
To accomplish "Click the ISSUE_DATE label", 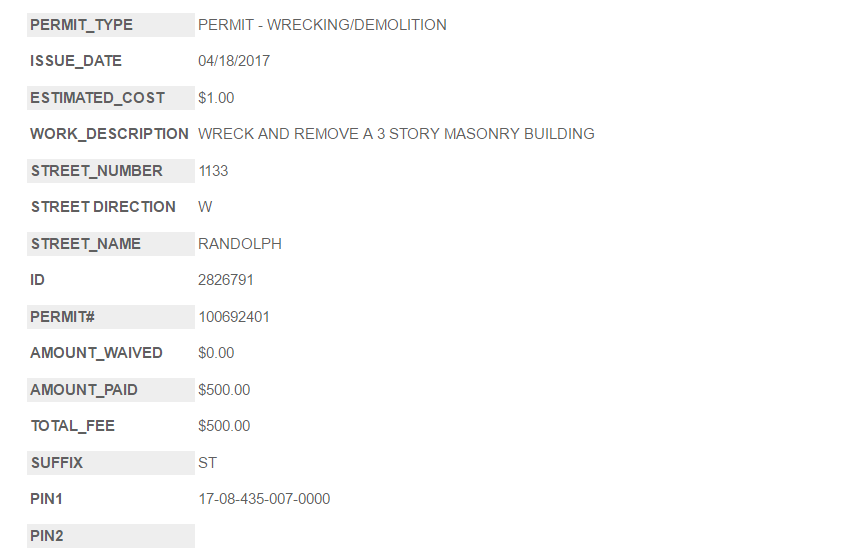I will click(x=76, y=61).
